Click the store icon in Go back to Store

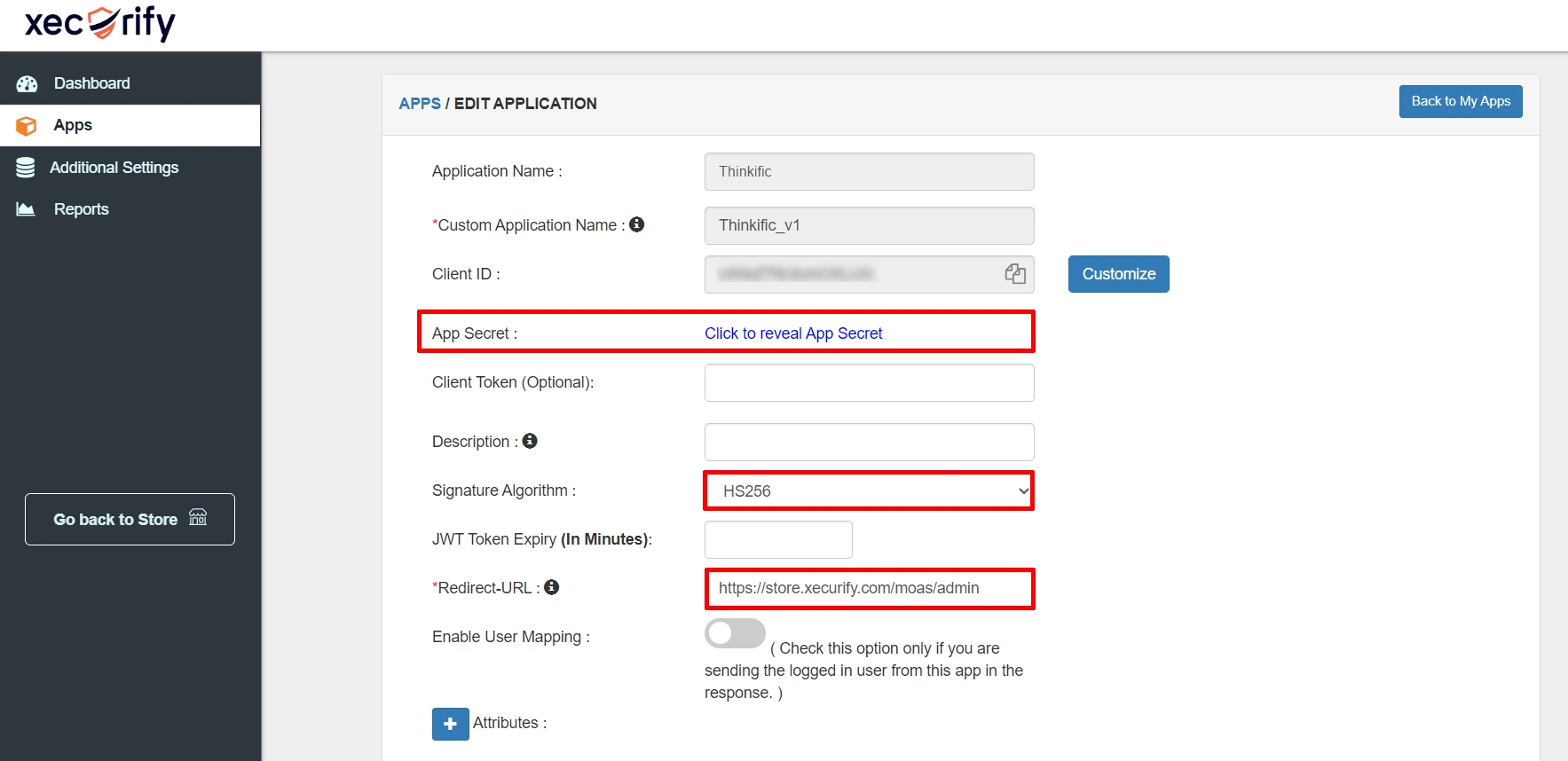pos(198,518)
